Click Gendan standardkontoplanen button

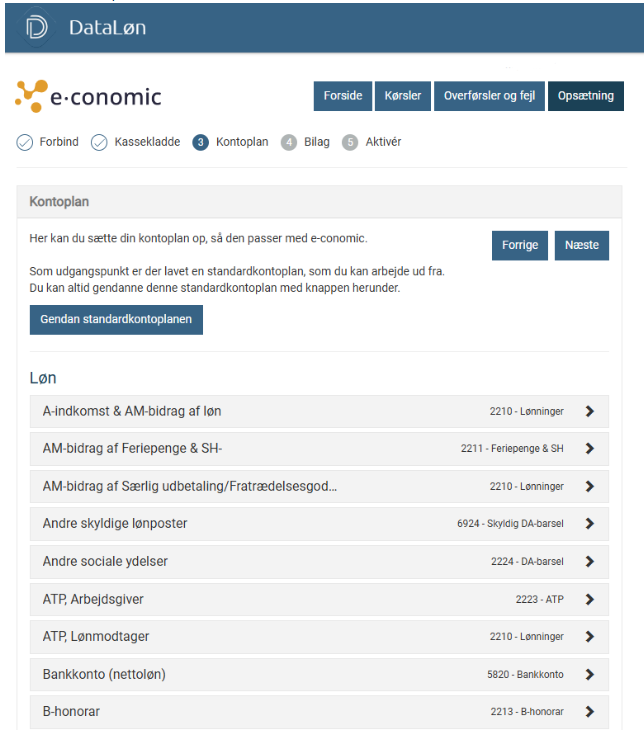pos(116,320)
